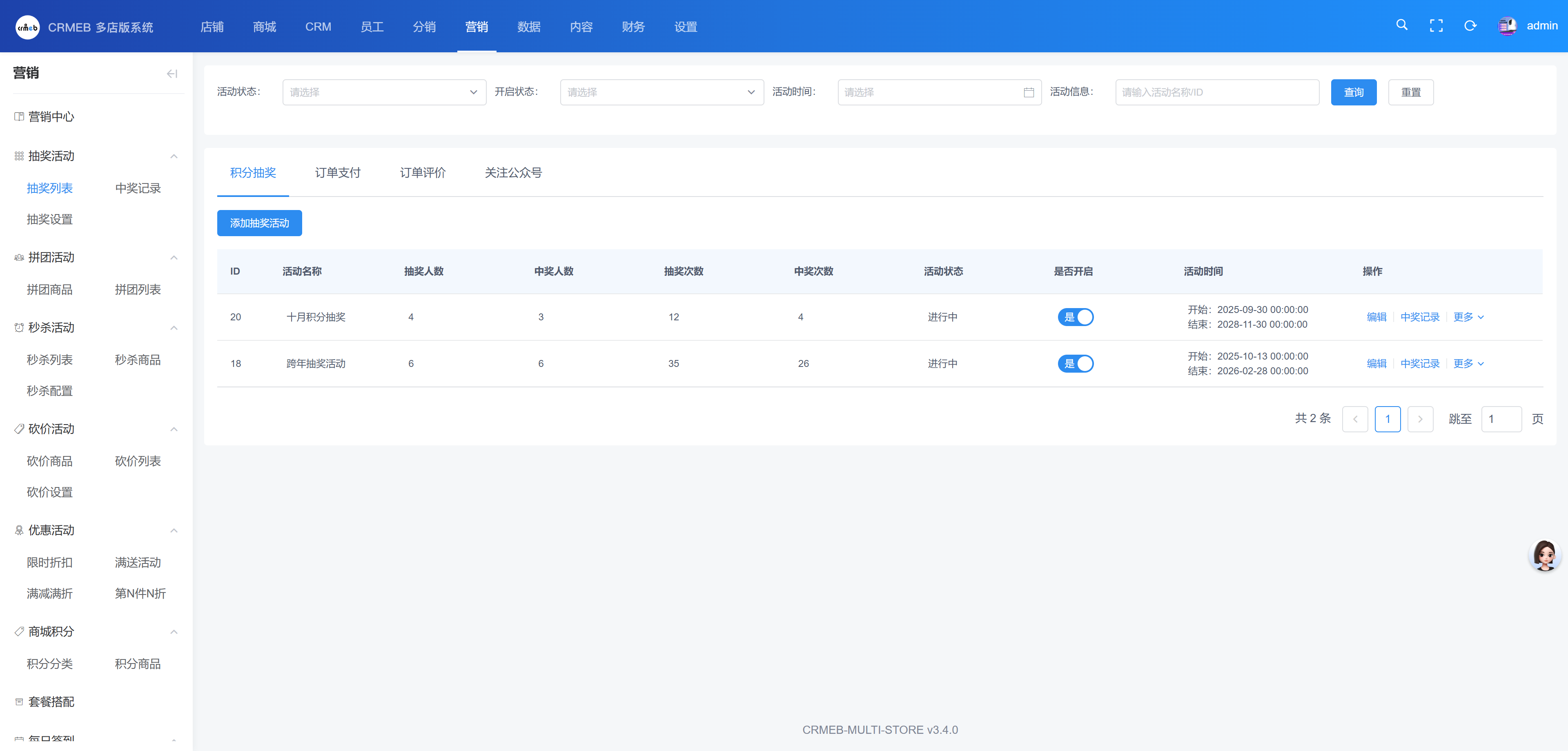1568x751 pixels.
Task: Open 中奖记录 link for 跨年抽奖活动
Action: pos(1419,364)
